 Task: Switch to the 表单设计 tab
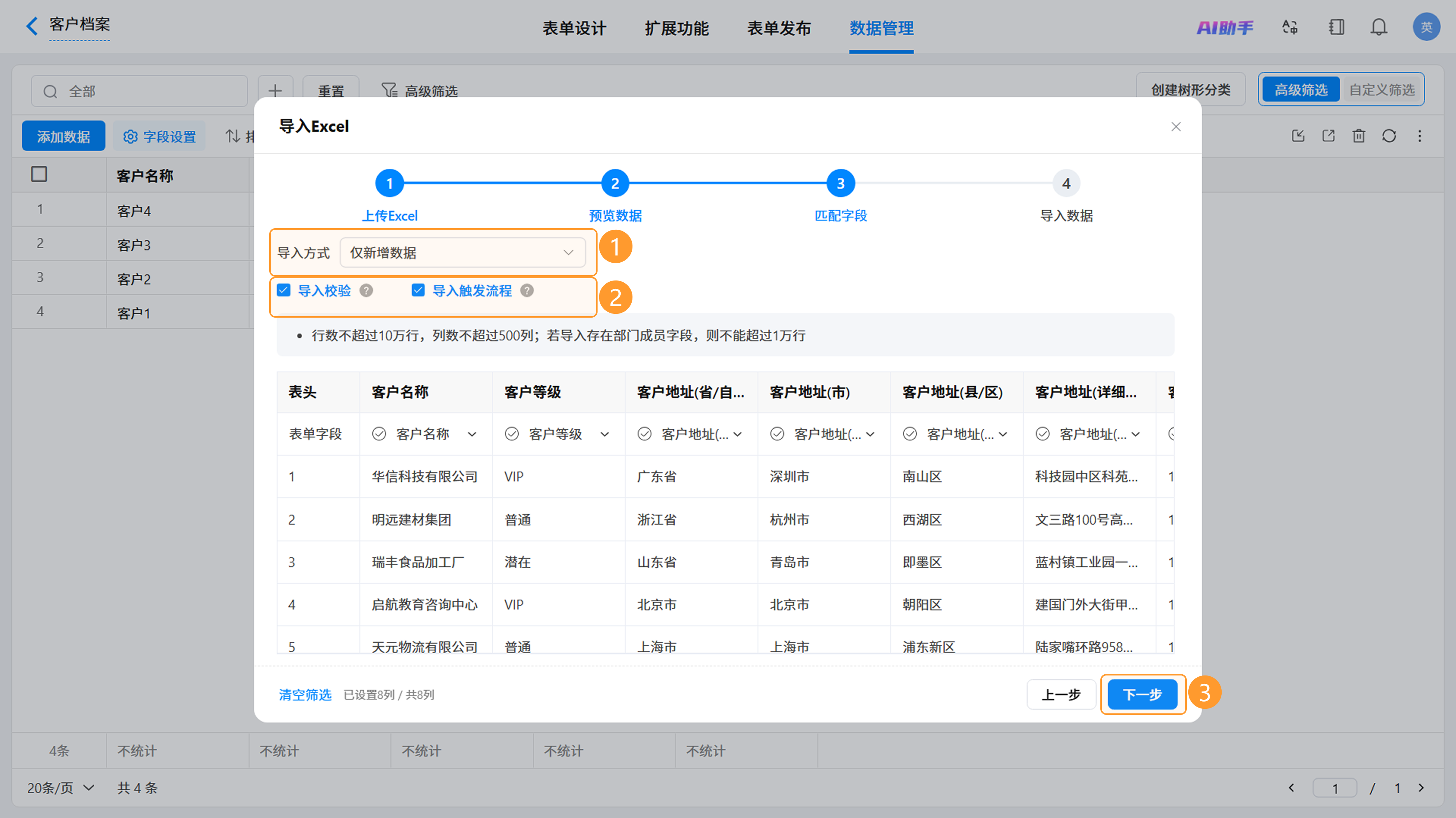coord(574,28)
